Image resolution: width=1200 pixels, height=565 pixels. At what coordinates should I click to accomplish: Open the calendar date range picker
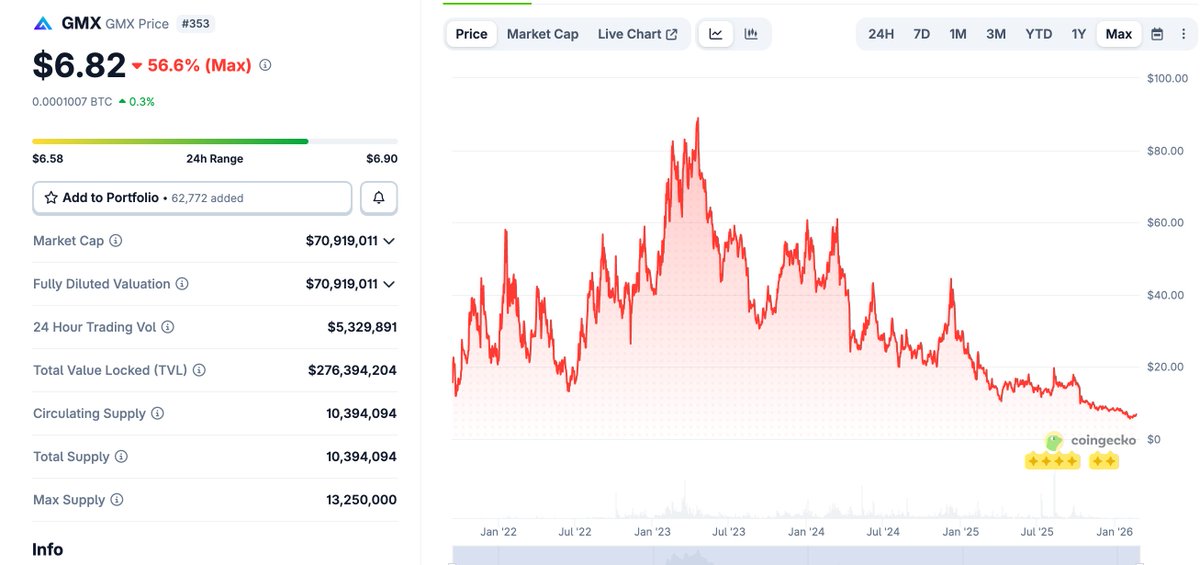[x=1157, y=34]
